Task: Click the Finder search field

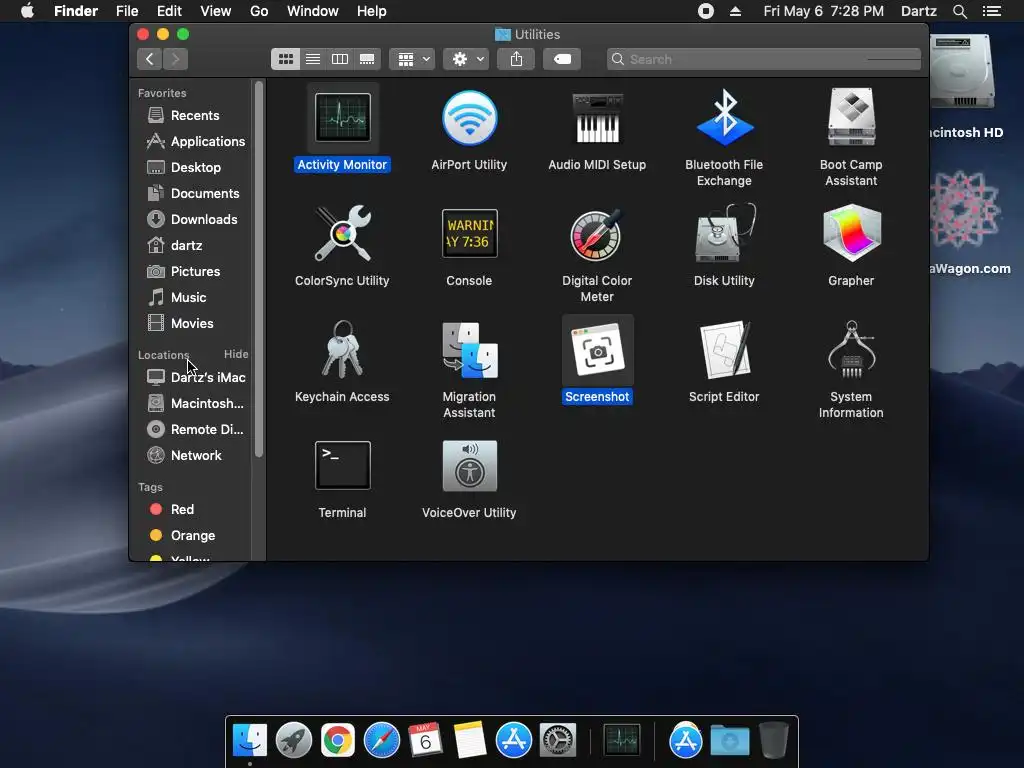Action: point(763,59)
